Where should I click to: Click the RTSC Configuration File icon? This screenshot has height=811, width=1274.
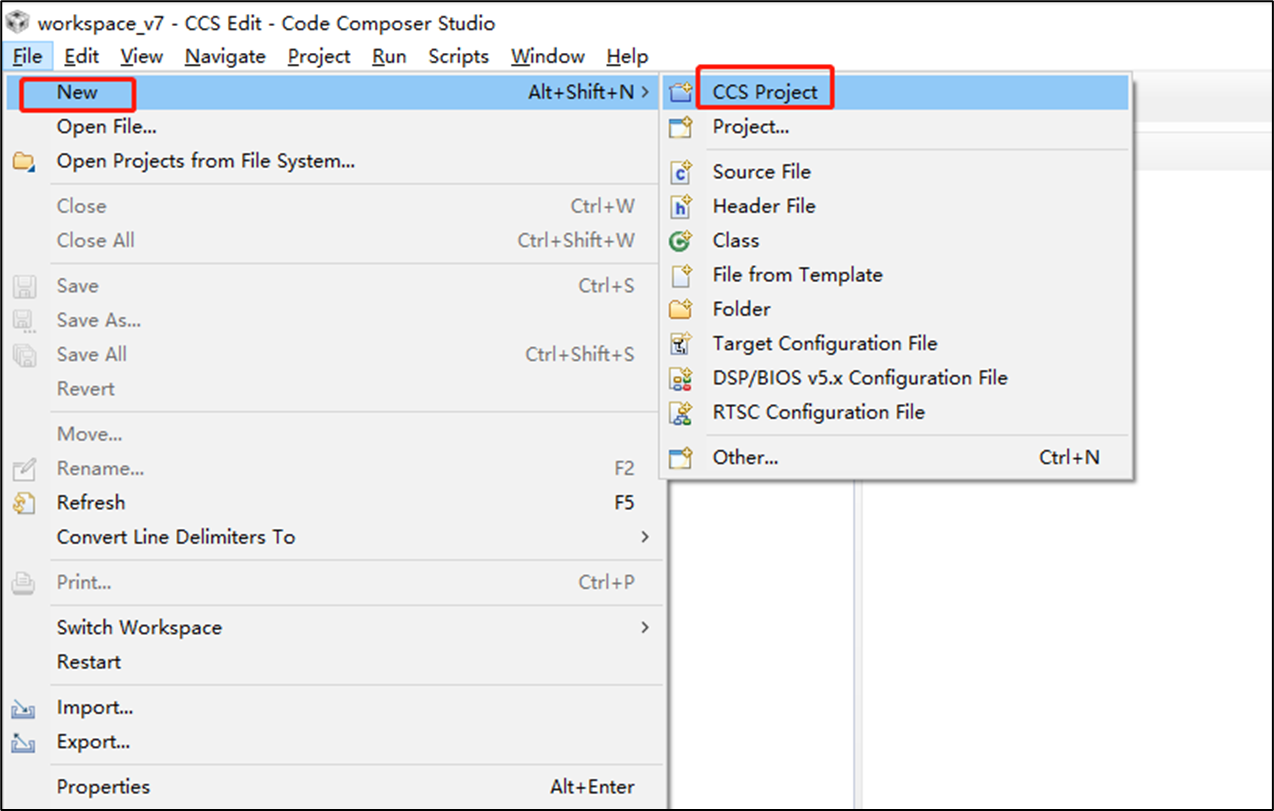(x=681, y=412)
